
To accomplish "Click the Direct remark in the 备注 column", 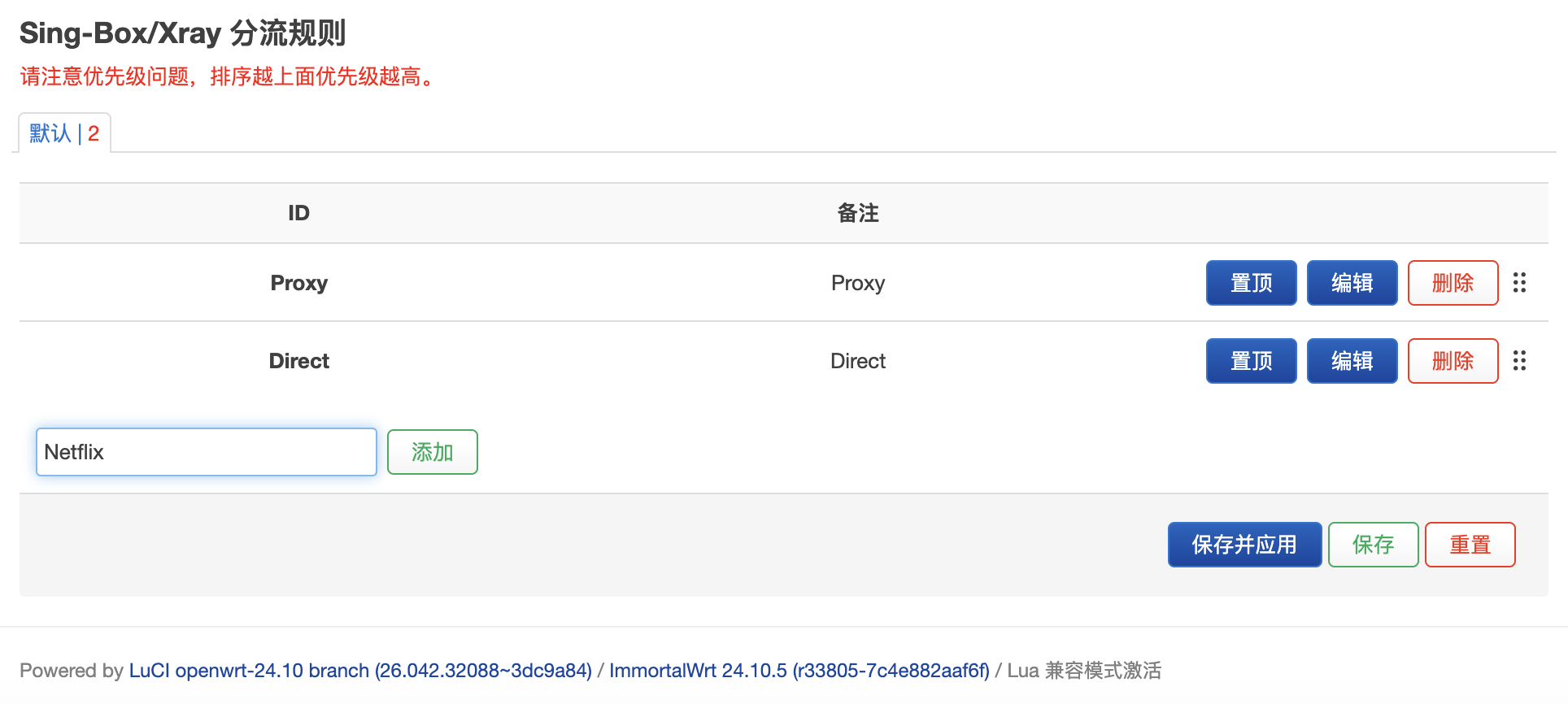I will 858,361.
